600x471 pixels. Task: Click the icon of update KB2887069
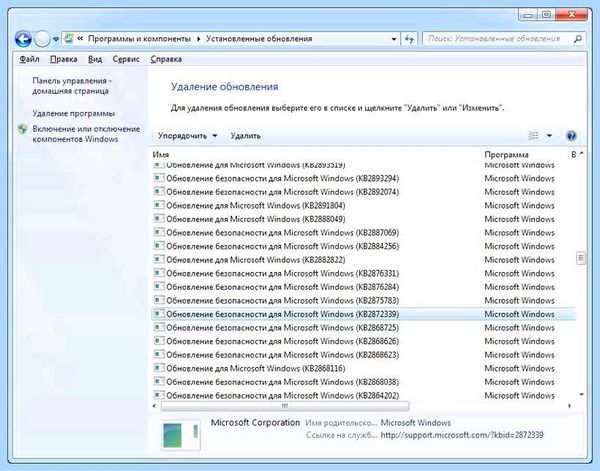click(159, 232)
